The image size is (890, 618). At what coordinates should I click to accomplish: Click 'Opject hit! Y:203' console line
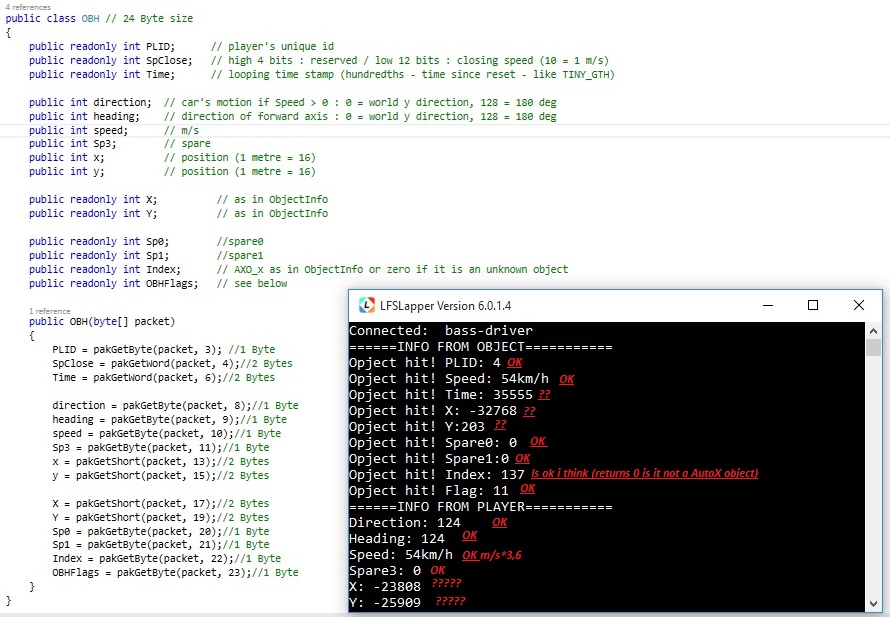pyautogui.click(x=417, y=426)
